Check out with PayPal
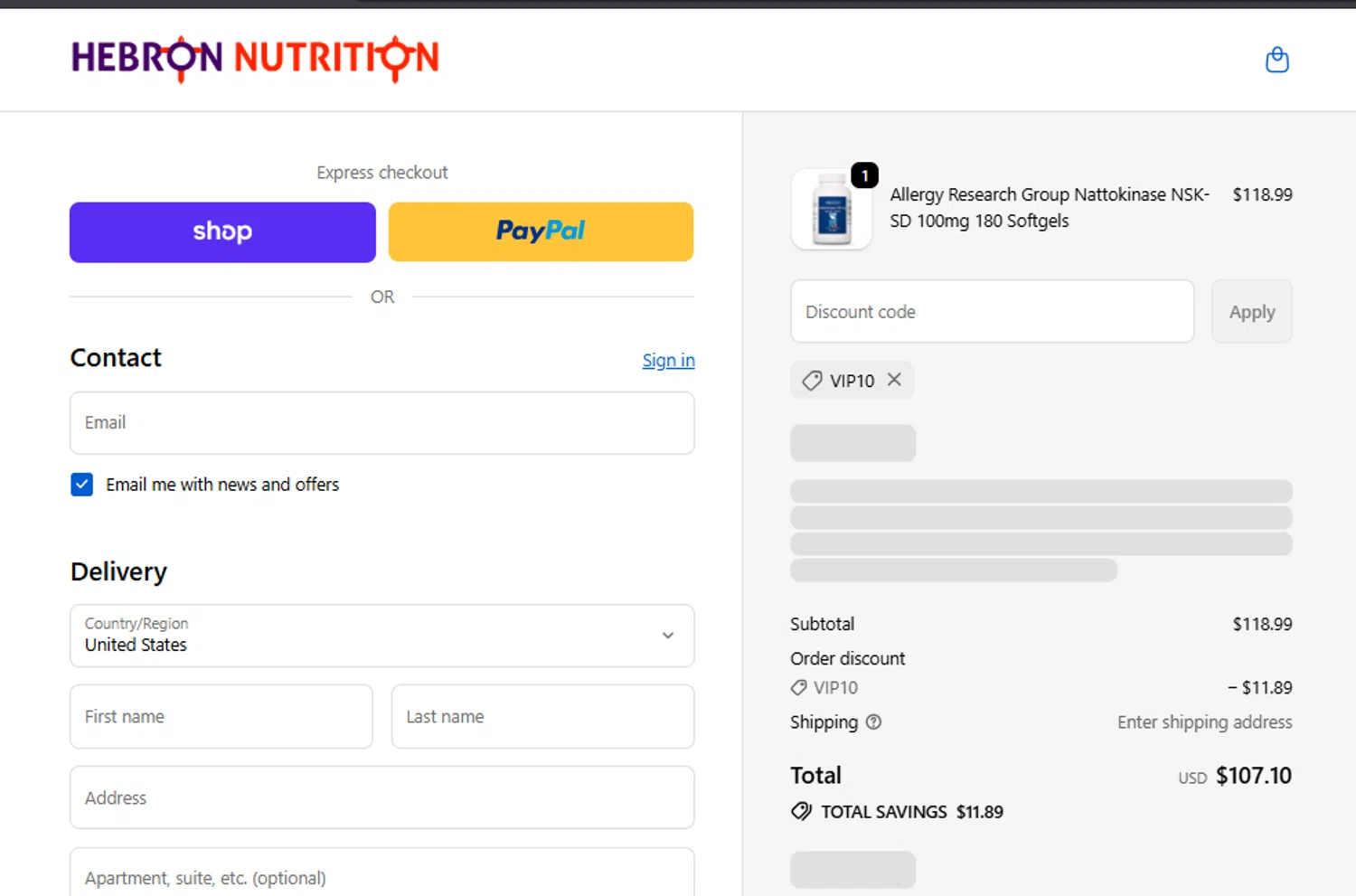The image size is (1356, 896). coord(541,232)
